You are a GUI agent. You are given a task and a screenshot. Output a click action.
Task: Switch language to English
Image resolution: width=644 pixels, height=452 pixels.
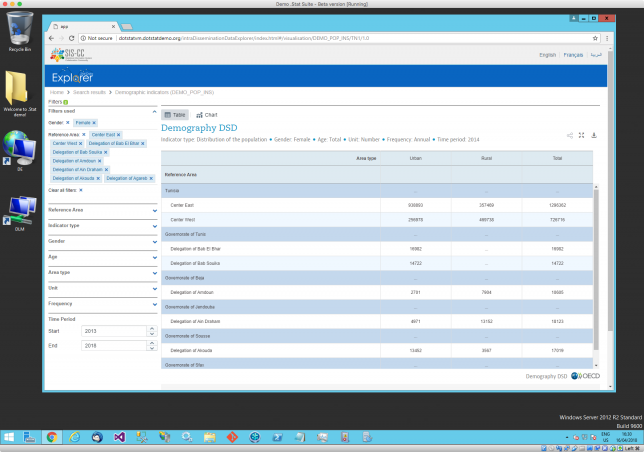(547, 55)
